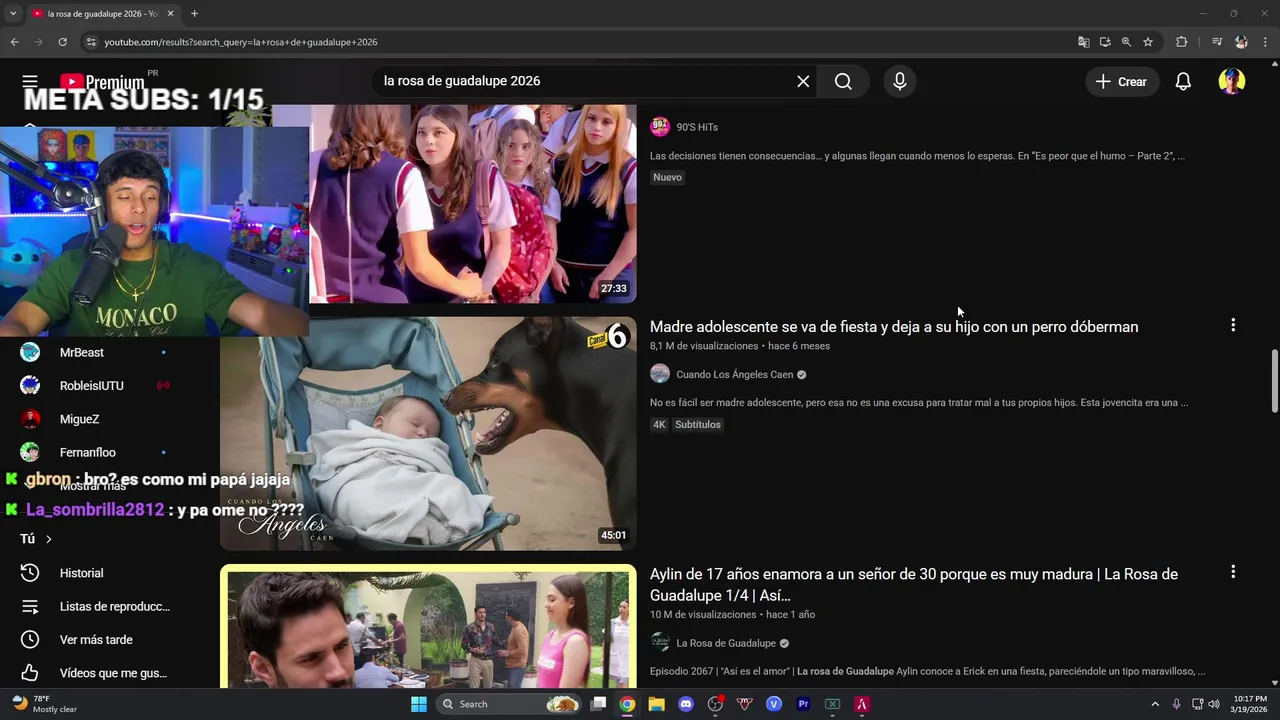
Task: Open a new browser tab
Action: 194,14
